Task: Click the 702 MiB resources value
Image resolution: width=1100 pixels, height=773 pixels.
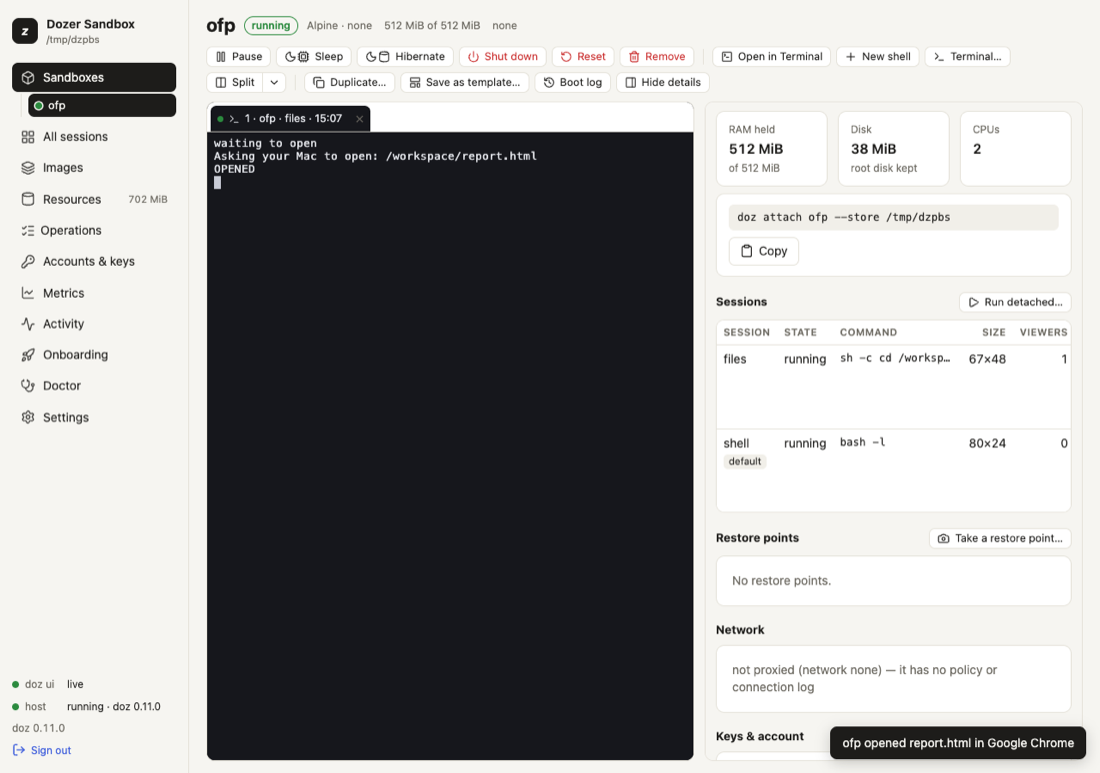Action: point(148,199)
